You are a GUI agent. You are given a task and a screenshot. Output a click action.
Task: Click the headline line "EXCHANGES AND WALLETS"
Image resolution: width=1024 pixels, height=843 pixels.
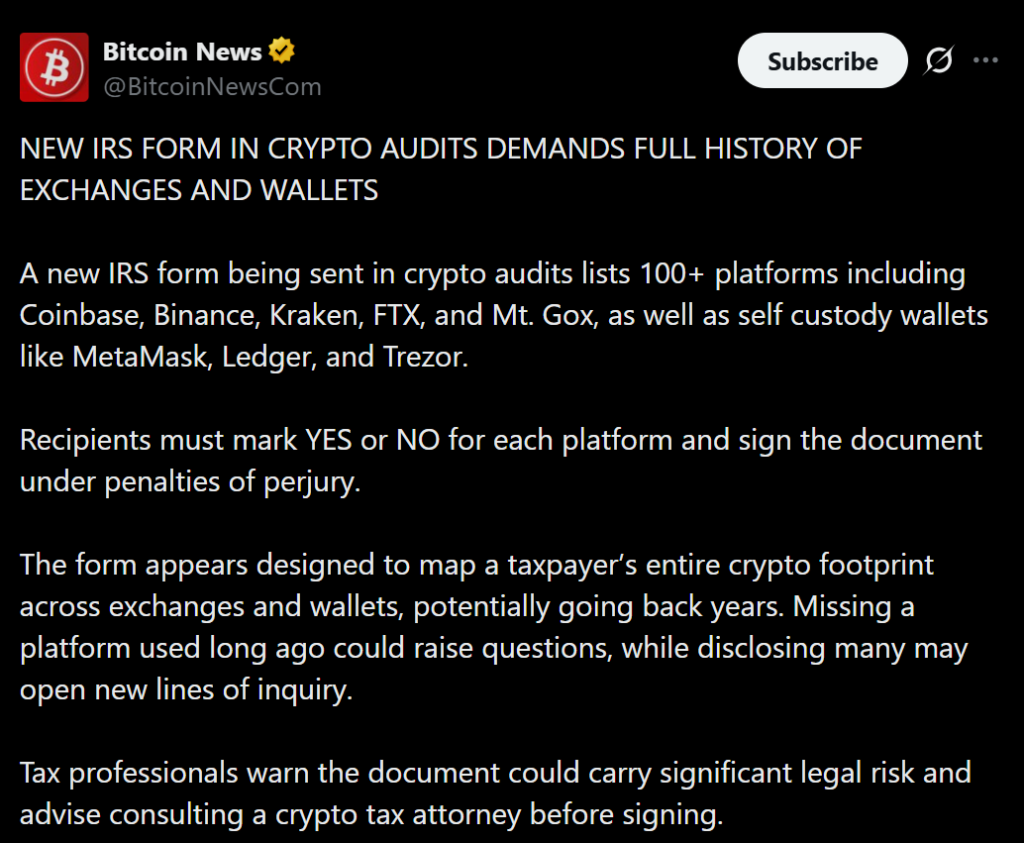pos(199,190)
